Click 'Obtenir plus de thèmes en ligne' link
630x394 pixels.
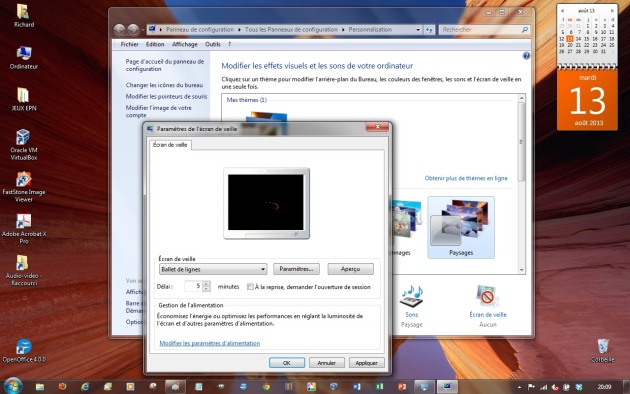pos(466,178)
